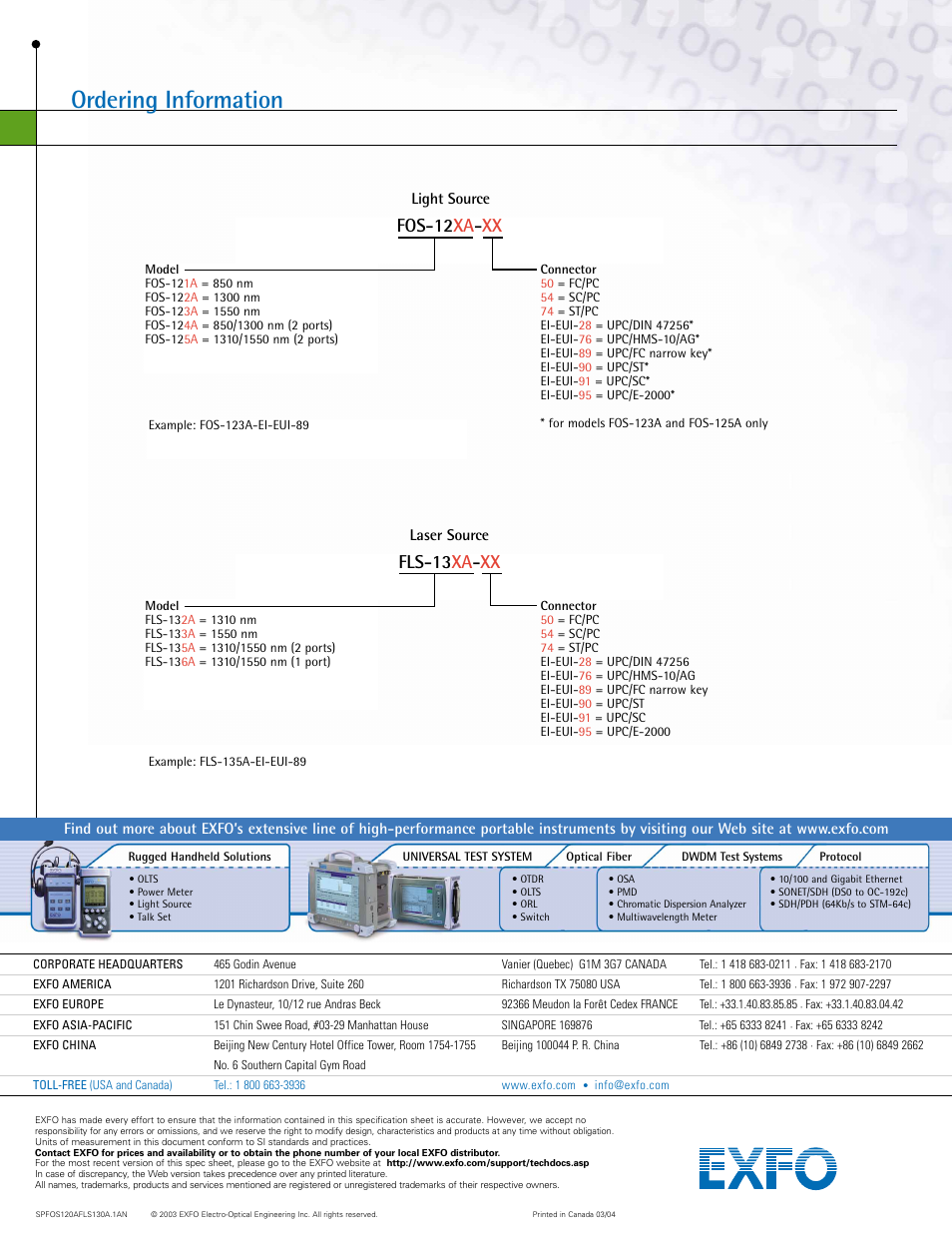
Task: Click the Light Source heading
Action: (x=450, y=199)
